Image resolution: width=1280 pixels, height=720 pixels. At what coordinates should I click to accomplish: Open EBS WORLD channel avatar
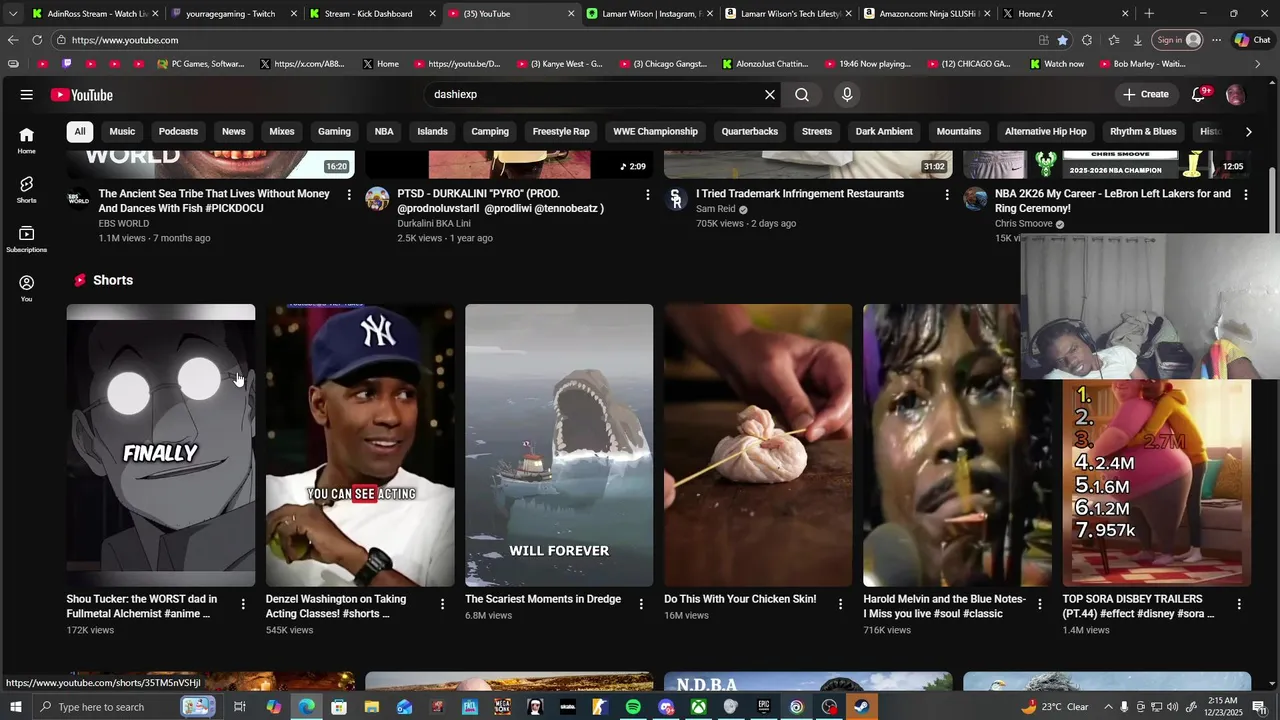point(78,198)
